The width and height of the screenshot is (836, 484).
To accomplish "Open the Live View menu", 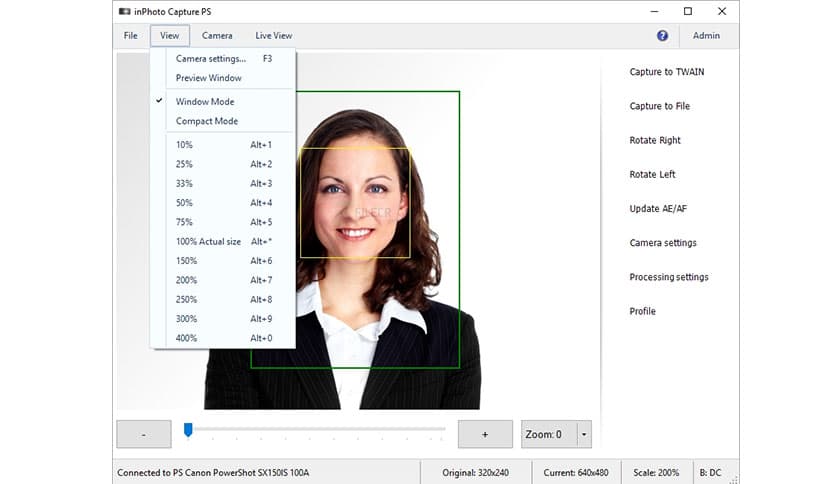I will 273,36.
